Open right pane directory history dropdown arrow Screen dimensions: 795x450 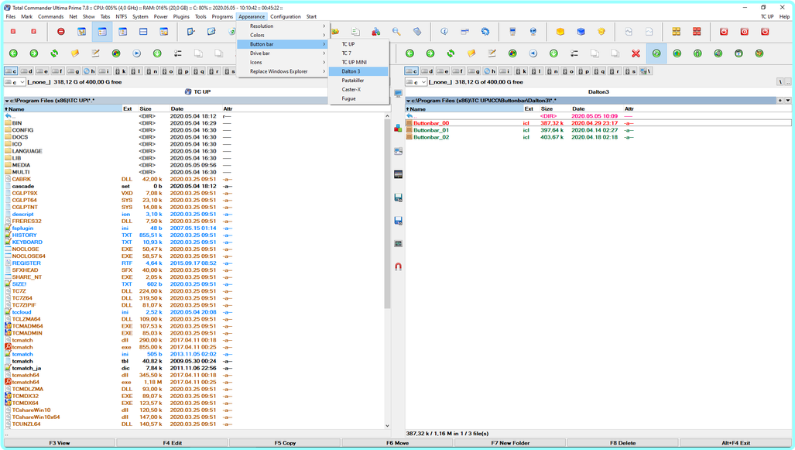788,100
